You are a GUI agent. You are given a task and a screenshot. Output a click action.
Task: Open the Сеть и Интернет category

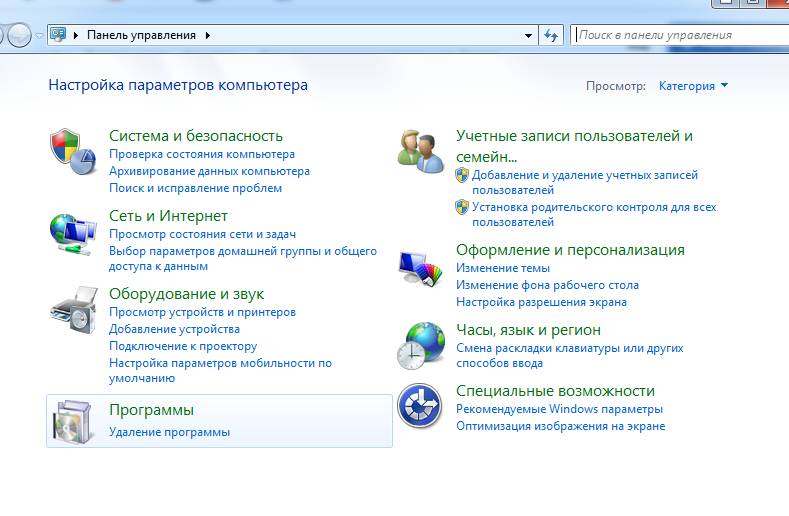169,216
